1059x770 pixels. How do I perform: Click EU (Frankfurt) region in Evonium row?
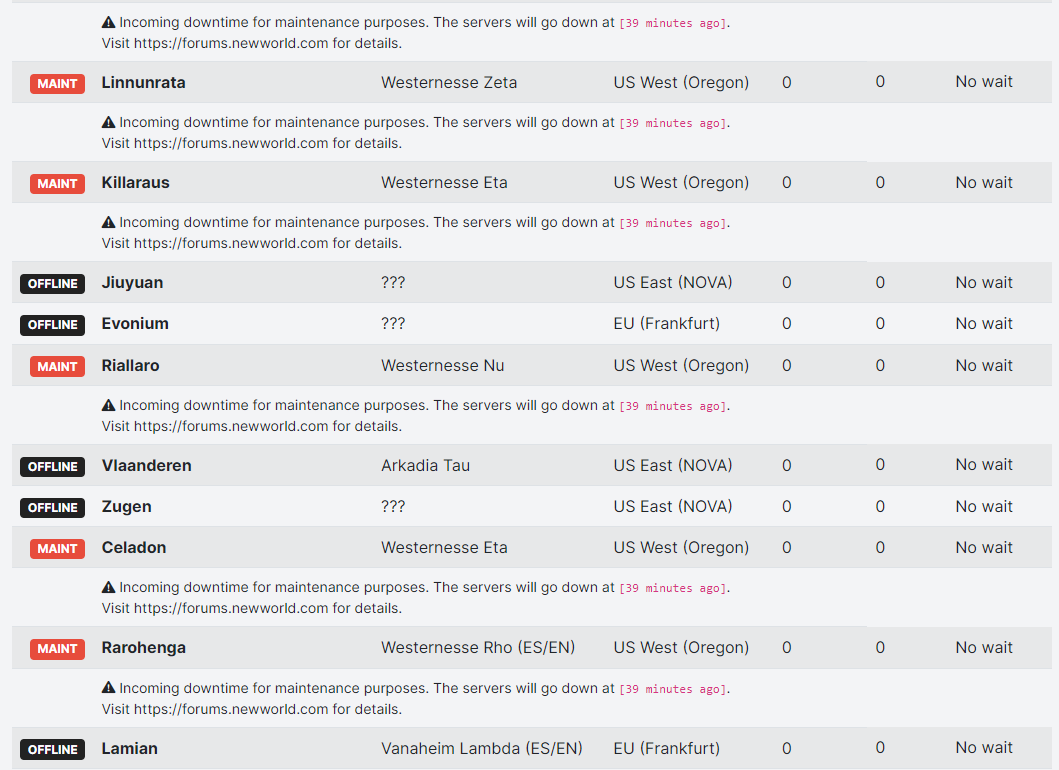coord(667,324)
